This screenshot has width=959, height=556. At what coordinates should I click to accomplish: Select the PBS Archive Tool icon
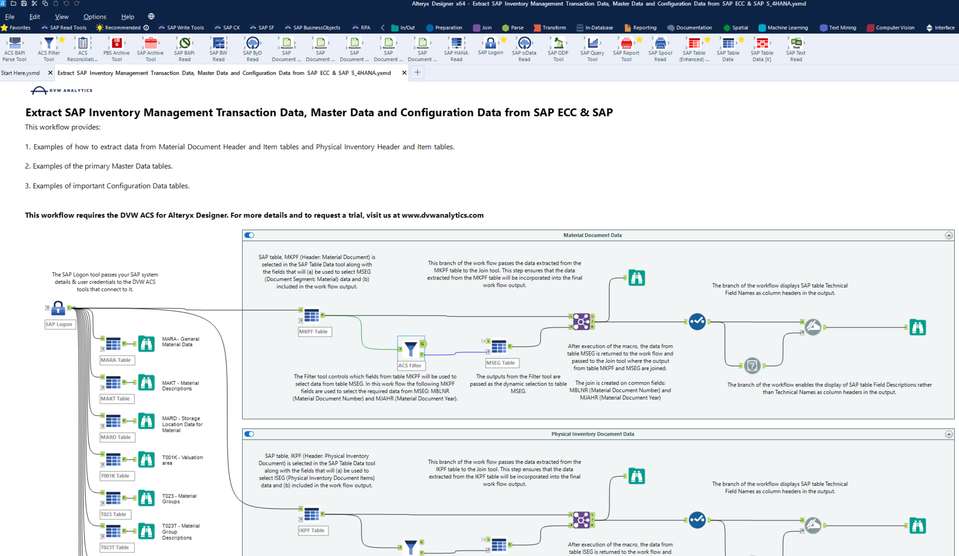116,43
